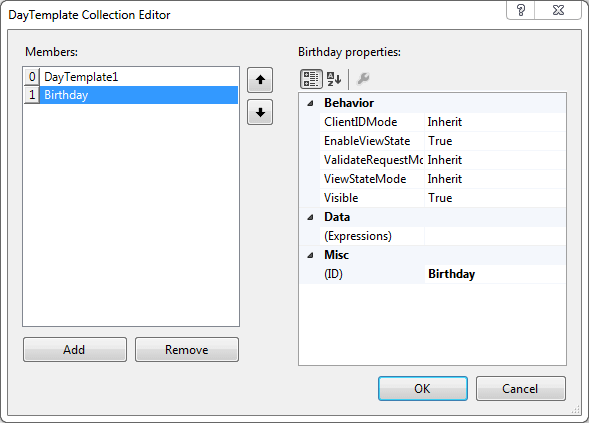Add a new member

point(75,350)
